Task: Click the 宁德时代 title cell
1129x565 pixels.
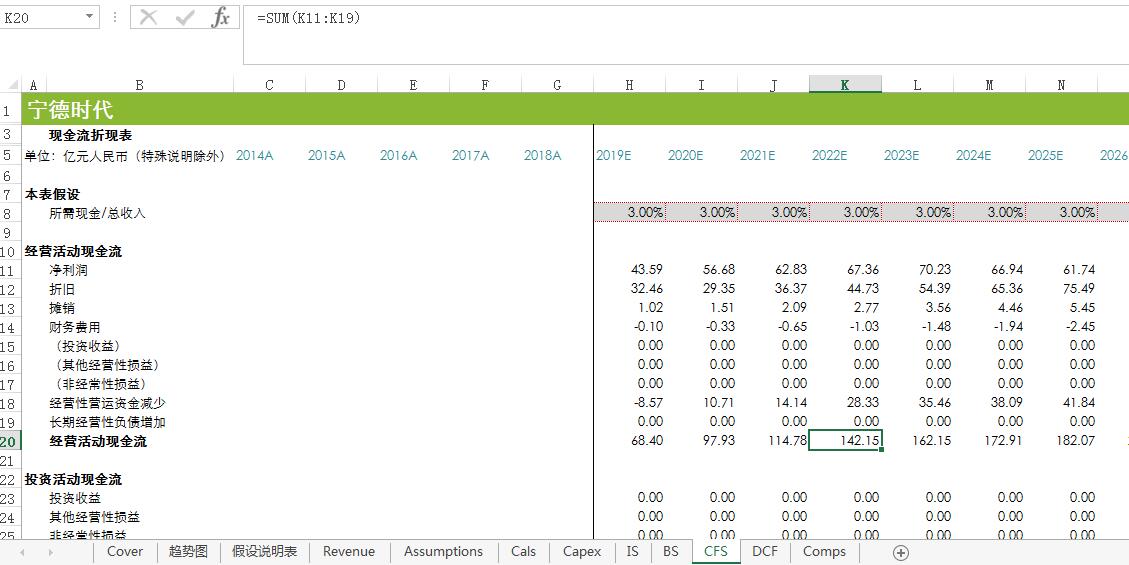Action: [70, 109]
